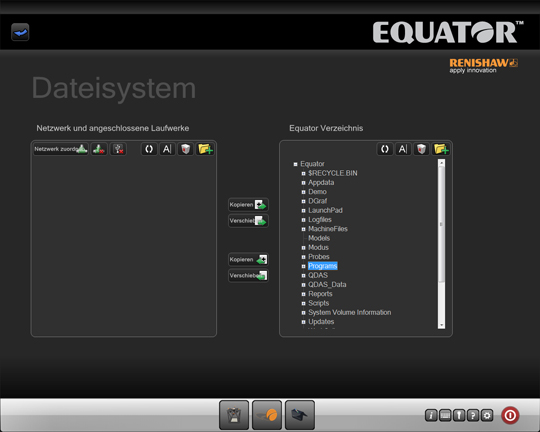
Task: Create new folder in Equator Verzeichnis
Action: [441, 149]
